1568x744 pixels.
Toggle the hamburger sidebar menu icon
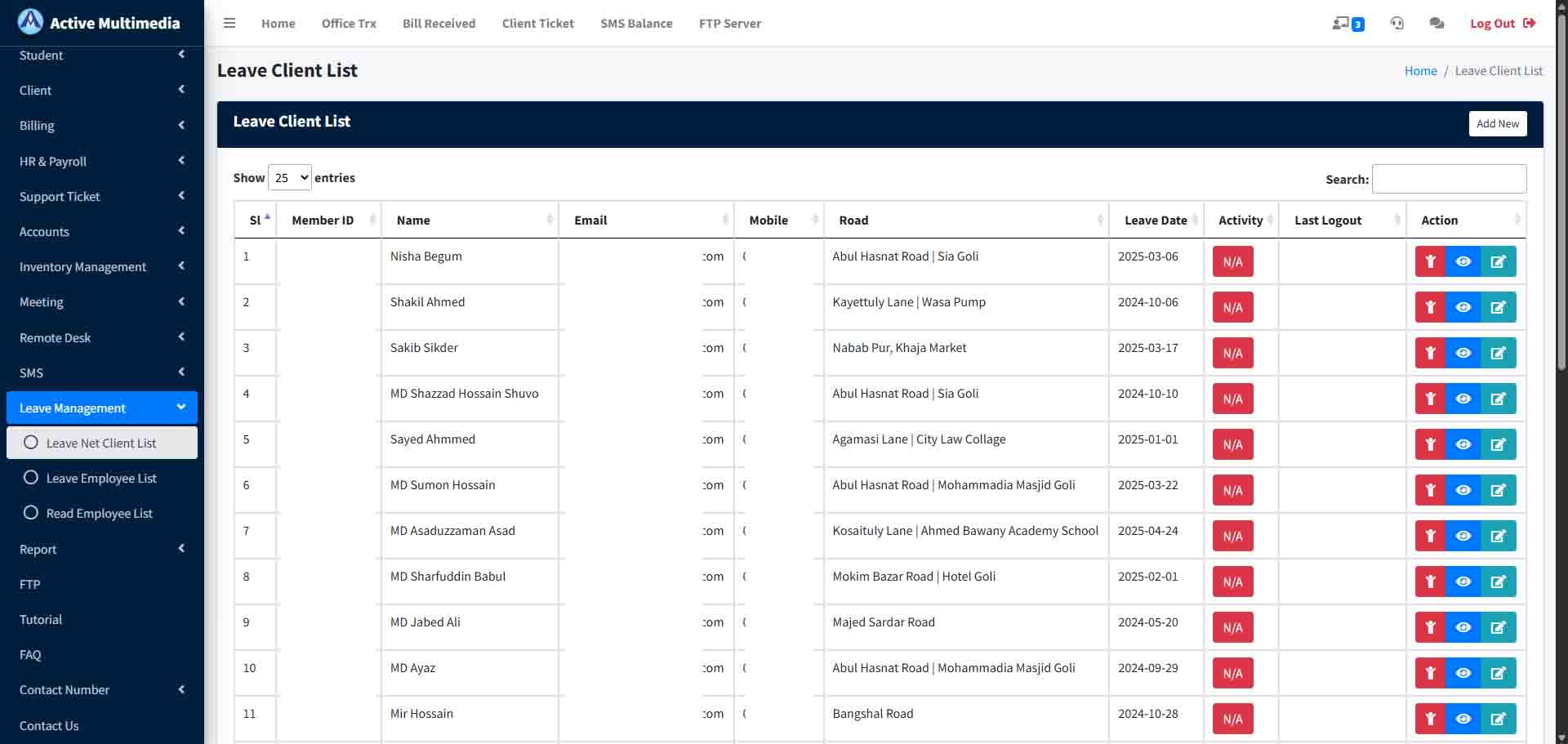(229, 23)
